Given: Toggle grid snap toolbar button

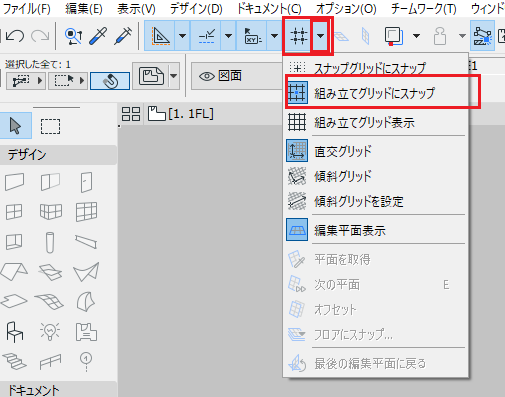Looking at the screenshot, I should point(297,36).
